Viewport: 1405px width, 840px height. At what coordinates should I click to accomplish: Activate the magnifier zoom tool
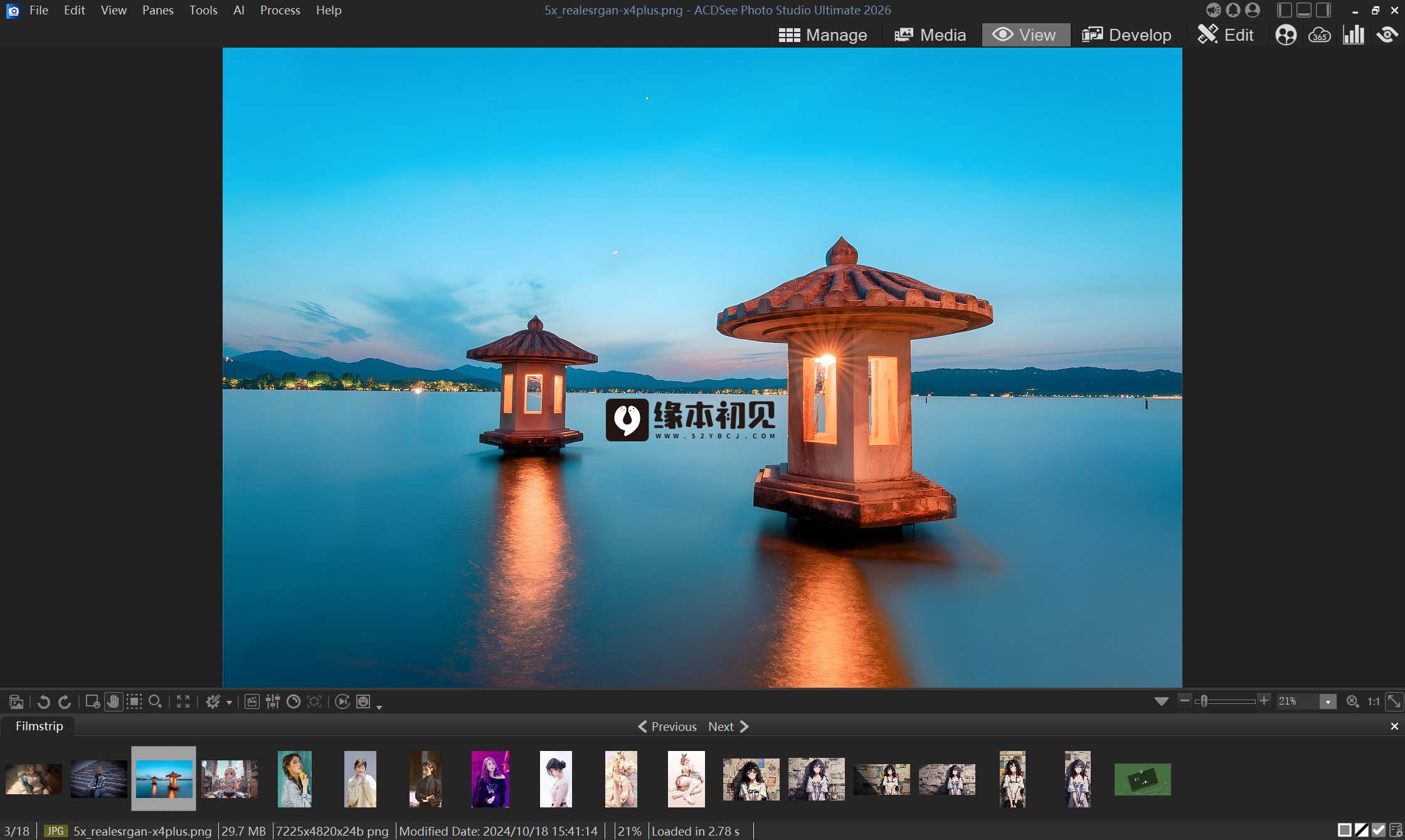(x=155, y=701)
